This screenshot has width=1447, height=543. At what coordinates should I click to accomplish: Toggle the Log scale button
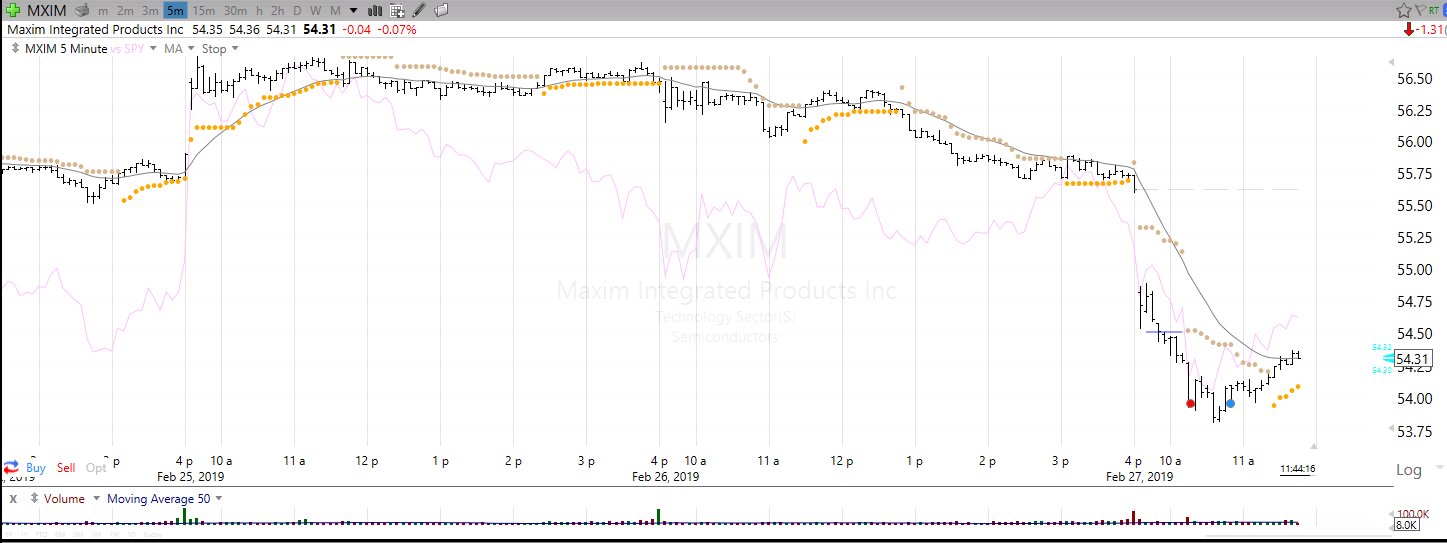tap(1408, 469)
